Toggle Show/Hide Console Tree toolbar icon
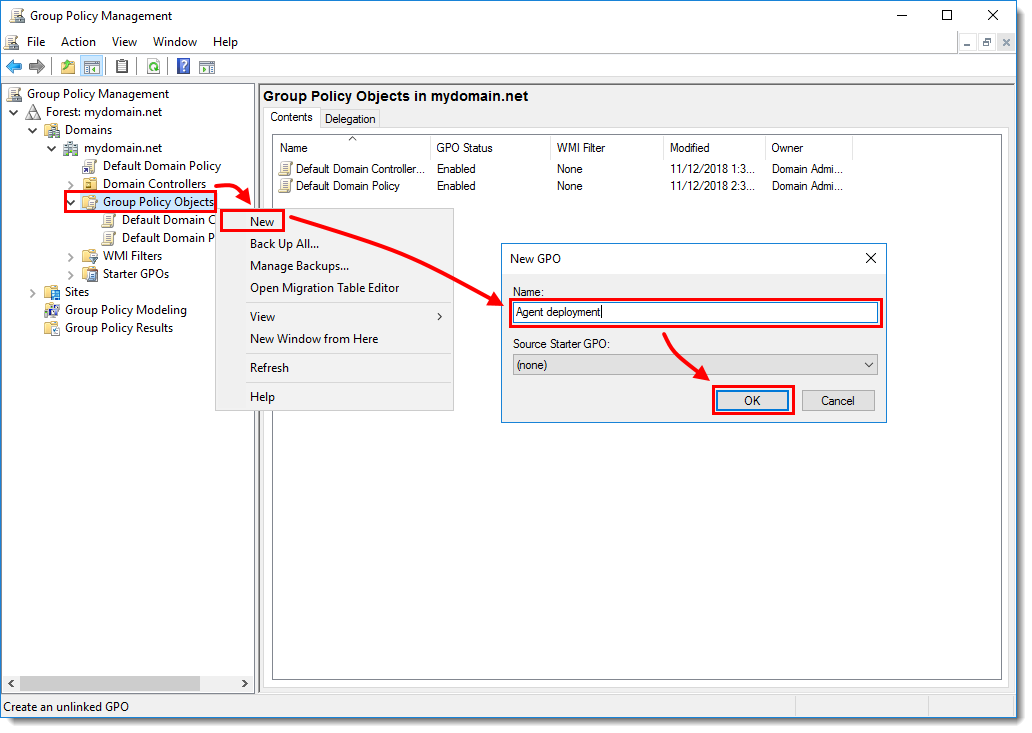This screenshot has width=1032, height=733. tap(91, 67)
